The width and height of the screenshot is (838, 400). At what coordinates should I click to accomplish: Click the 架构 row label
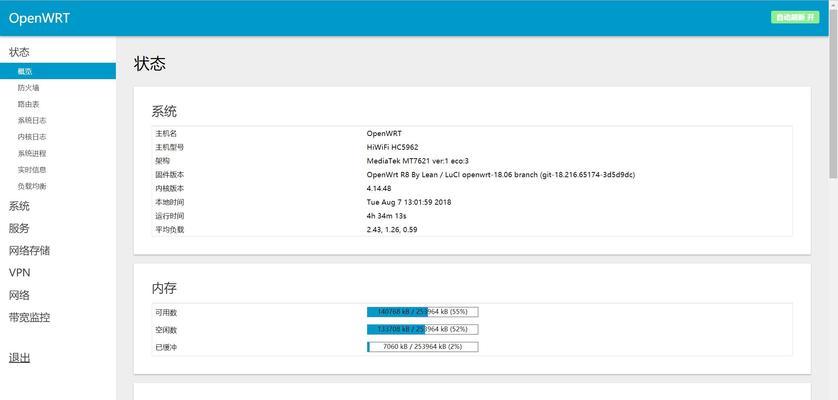pyautogui.click(x=162, y=161)
